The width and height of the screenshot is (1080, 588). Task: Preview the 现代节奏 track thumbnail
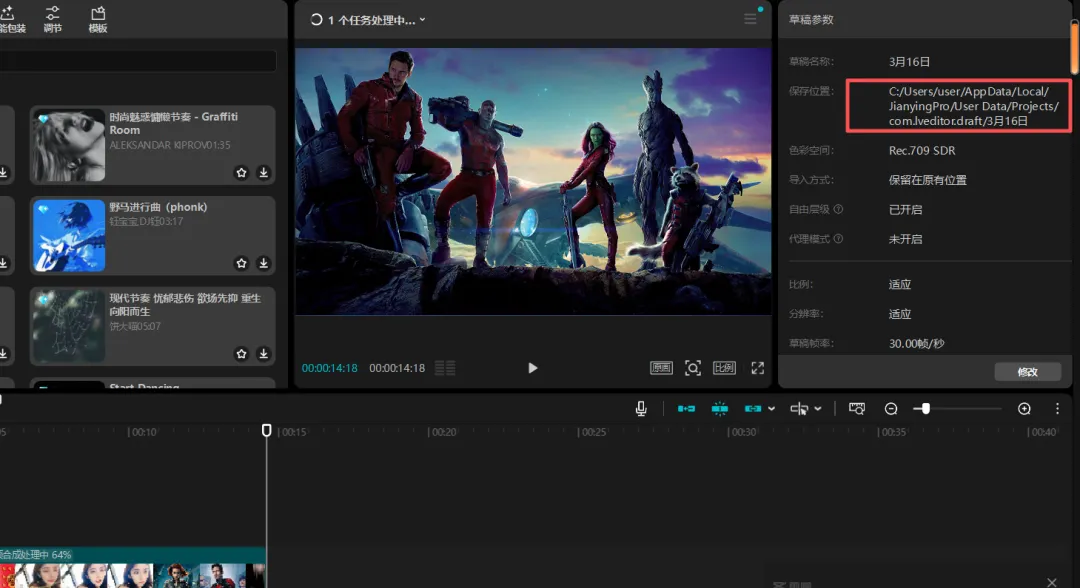pos(69,326)
